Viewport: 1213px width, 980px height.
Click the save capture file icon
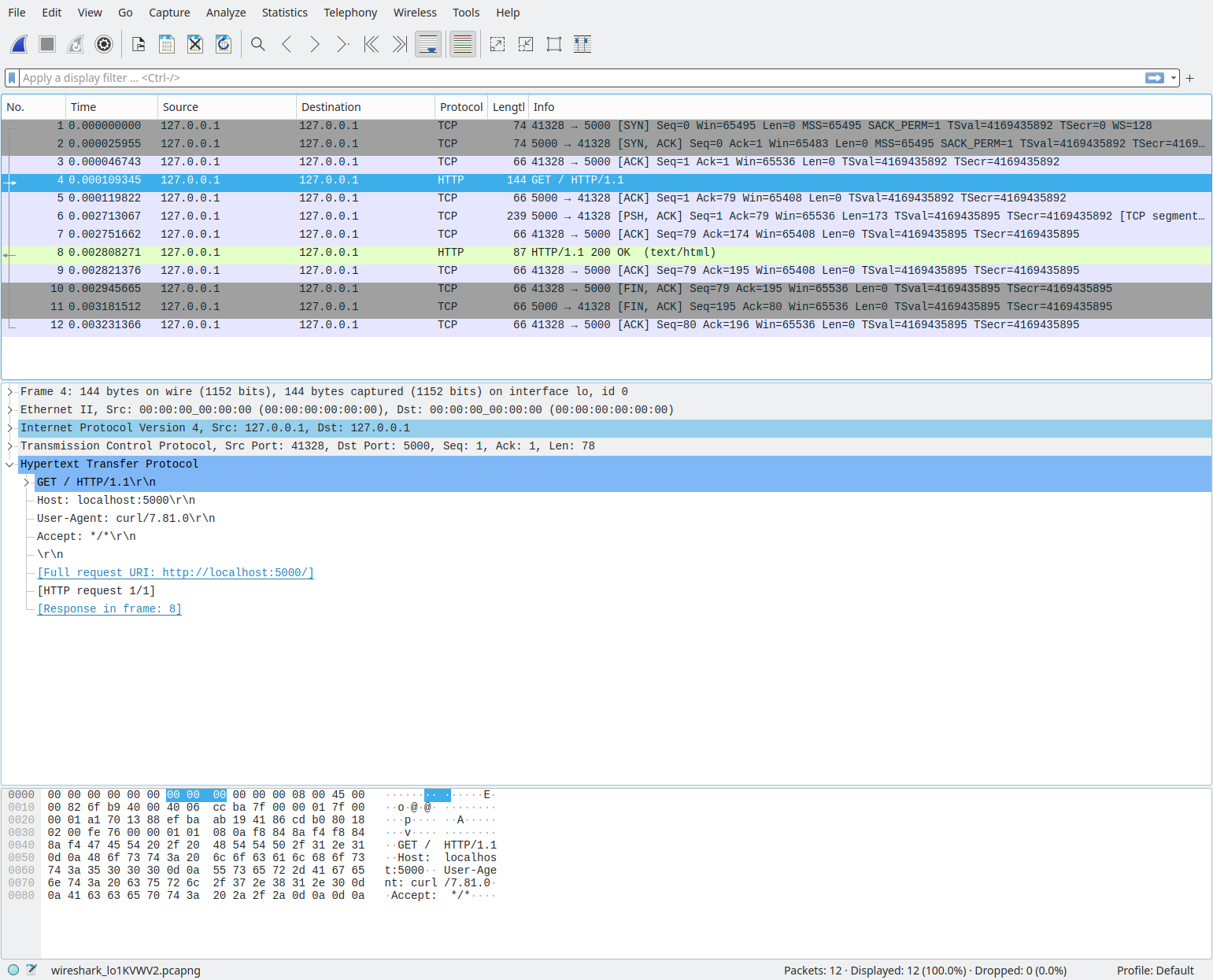pyautogui.click(x=167, y=44)
